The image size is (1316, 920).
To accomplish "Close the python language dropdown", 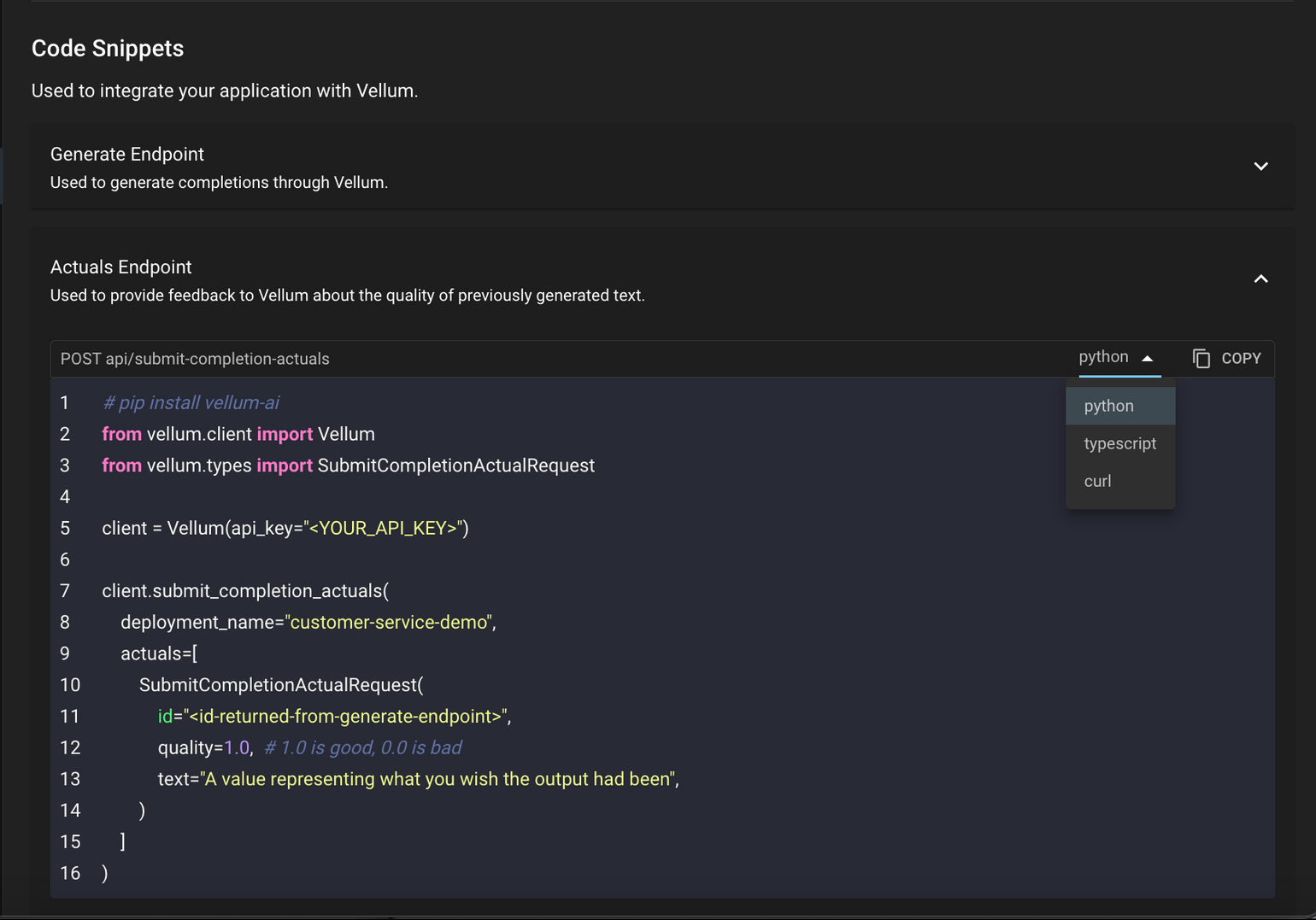I will click(x=1119, y=358).
